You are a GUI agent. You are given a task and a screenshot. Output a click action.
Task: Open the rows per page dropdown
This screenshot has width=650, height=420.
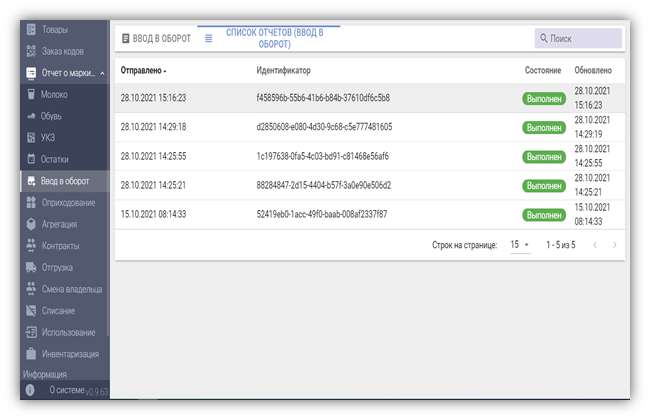tap(520, 245)
